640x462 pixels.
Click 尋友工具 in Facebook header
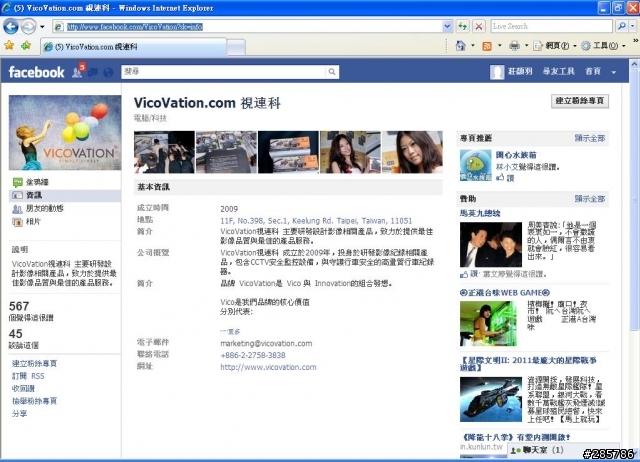point(558,71)
